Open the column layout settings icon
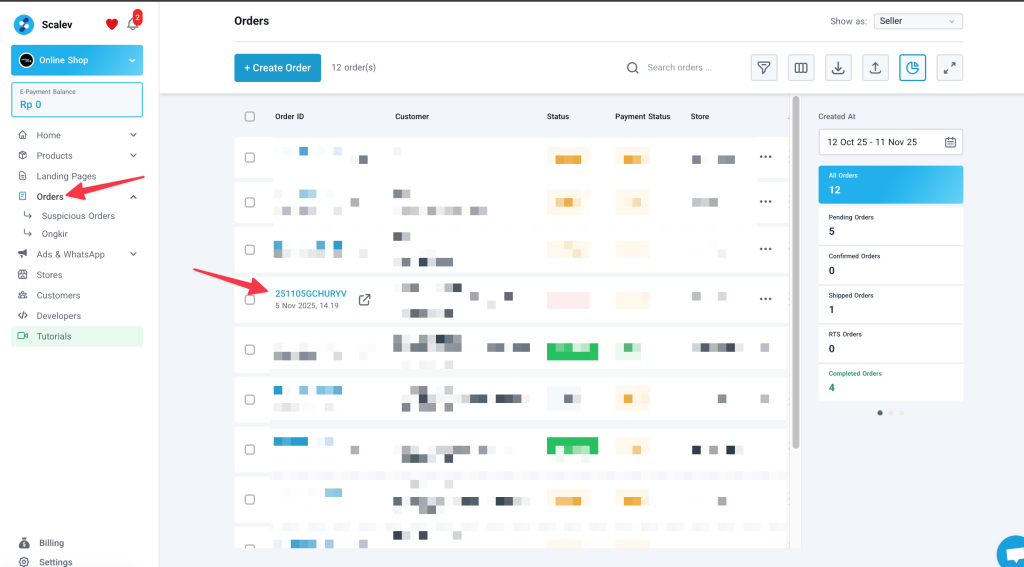 pos(801,68)
